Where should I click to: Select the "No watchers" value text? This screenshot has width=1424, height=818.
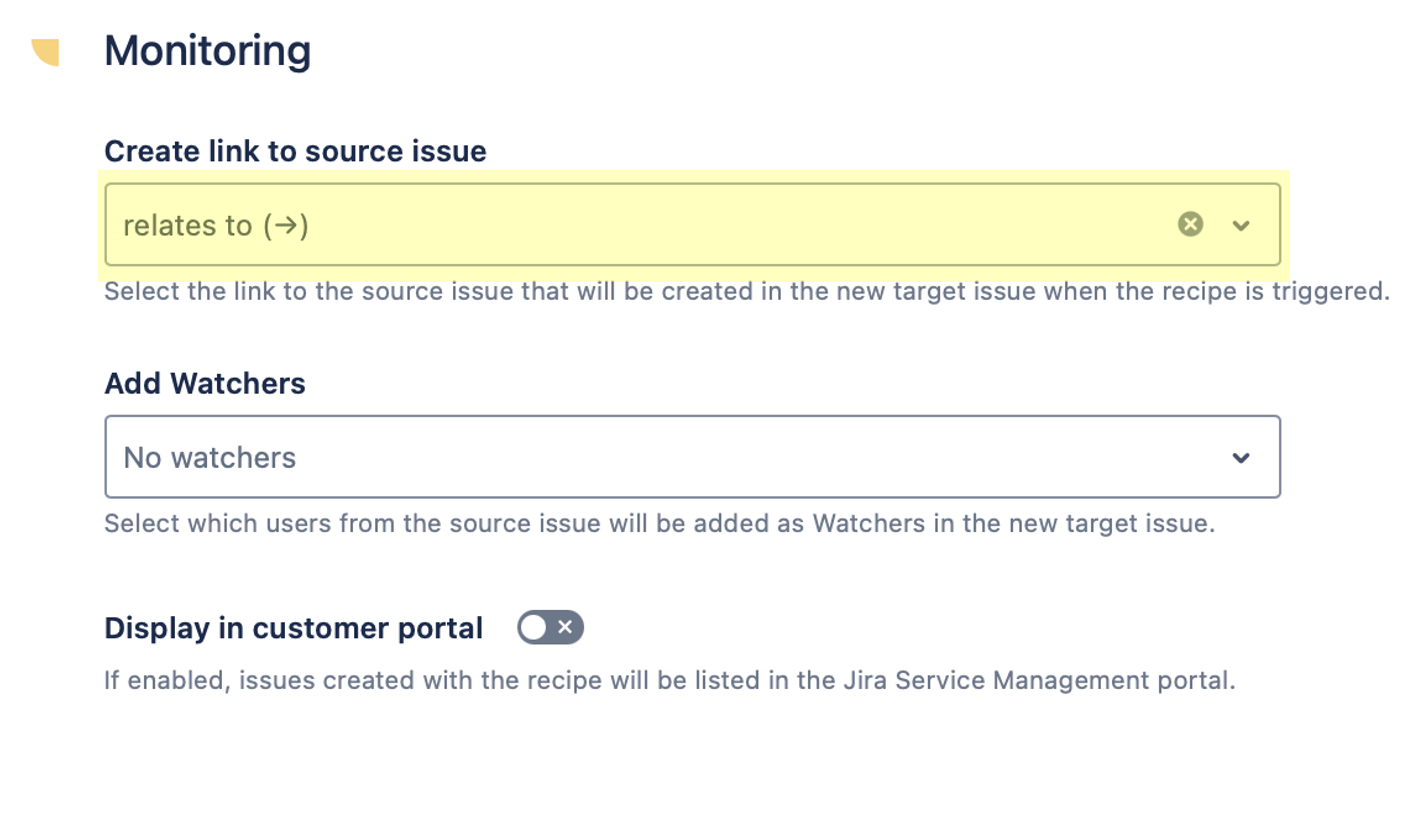click(210, 458)
